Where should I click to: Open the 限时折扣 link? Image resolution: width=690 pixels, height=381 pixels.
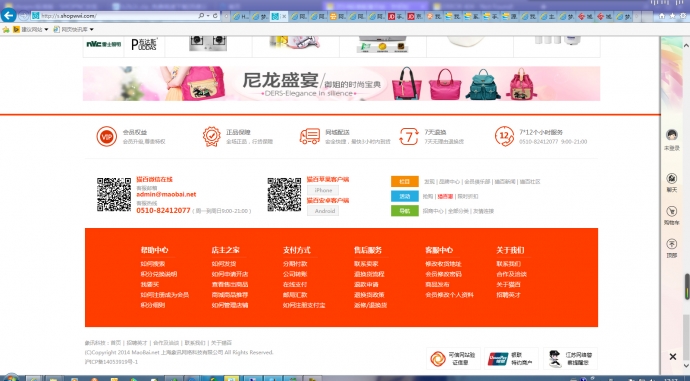467,196
